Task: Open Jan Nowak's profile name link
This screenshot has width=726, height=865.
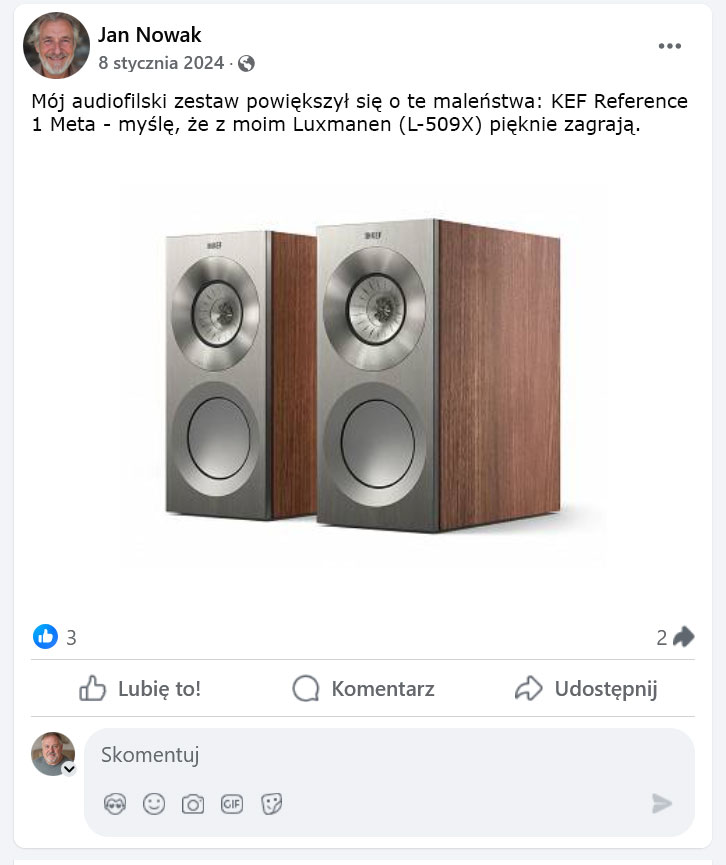Action: tap(150, 35)
